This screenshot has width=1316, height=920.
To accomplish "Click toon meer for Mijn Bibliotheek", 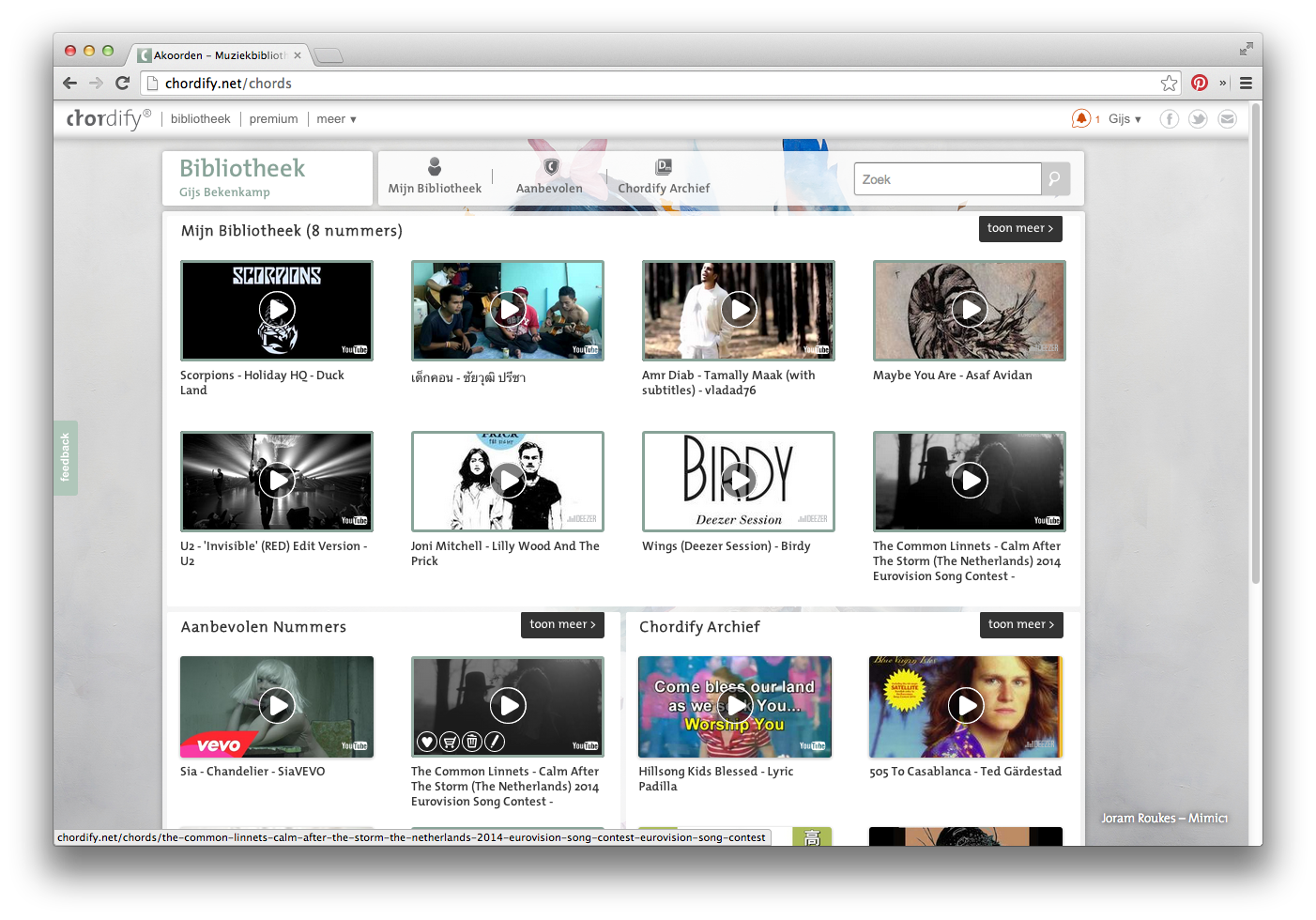I will [1020, 228].
